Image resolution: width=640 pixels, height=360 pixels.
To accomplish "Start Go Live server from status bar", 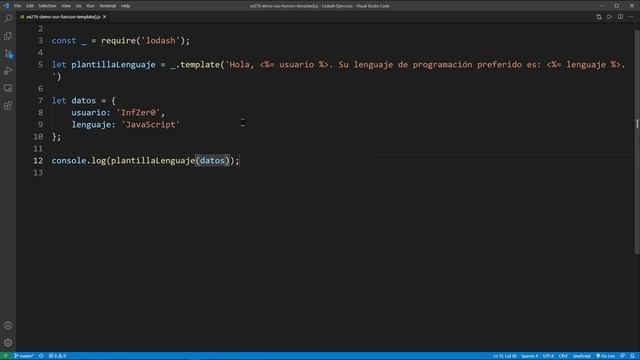I will click(x=605, y=356).
